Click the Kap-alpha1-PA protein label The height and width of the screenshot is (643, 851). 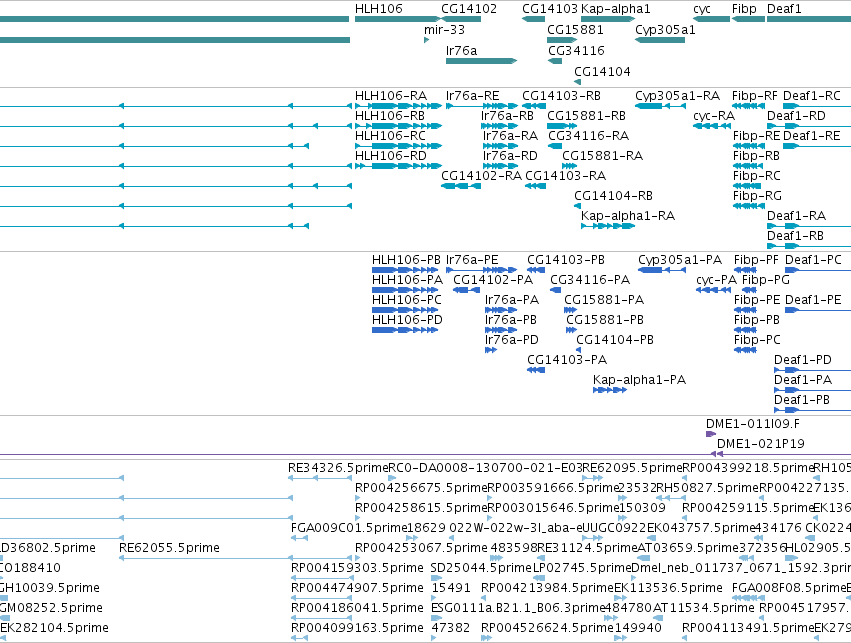pos(639,380)
